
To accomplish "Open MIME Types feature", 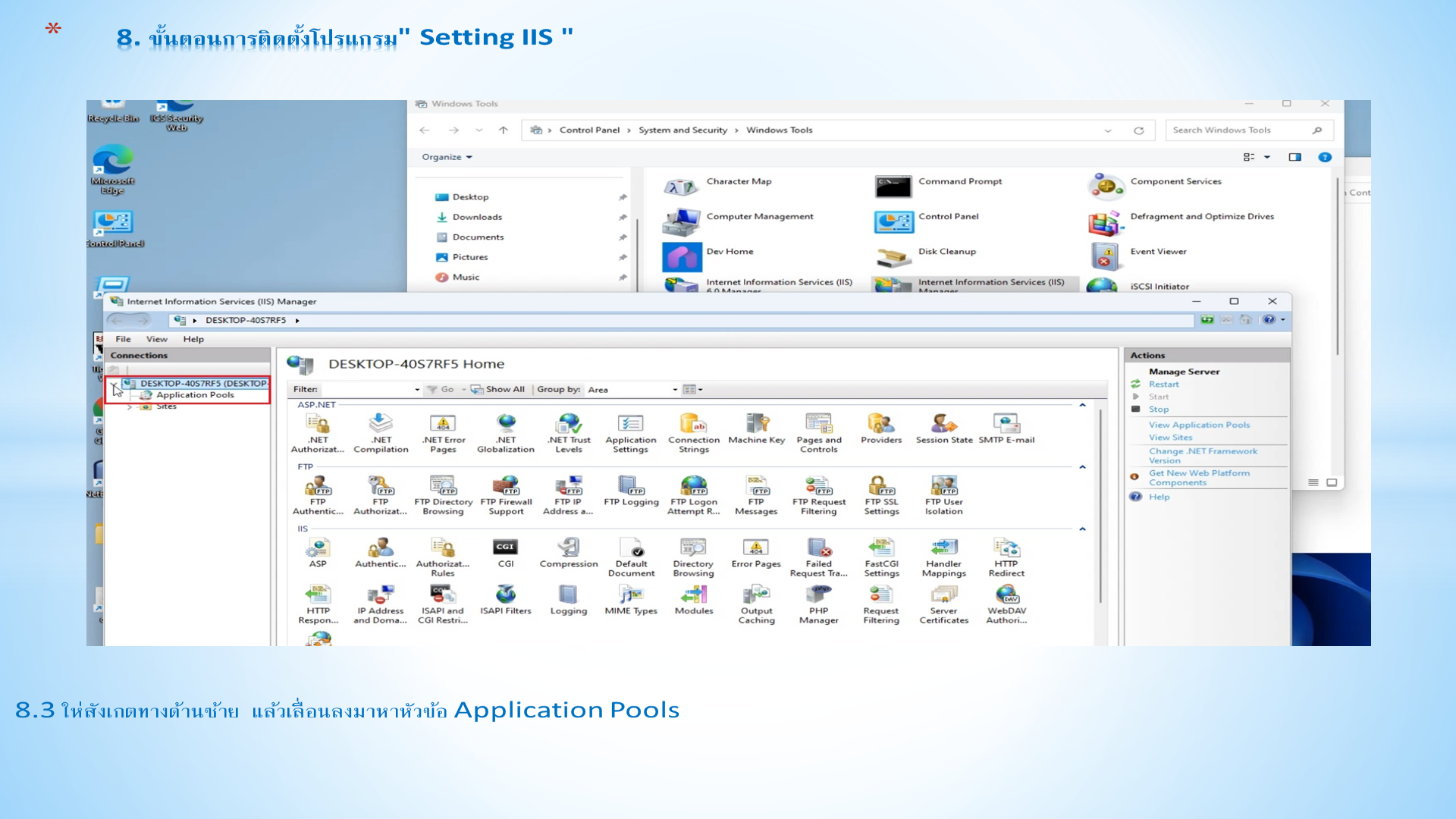I will 631,600.
